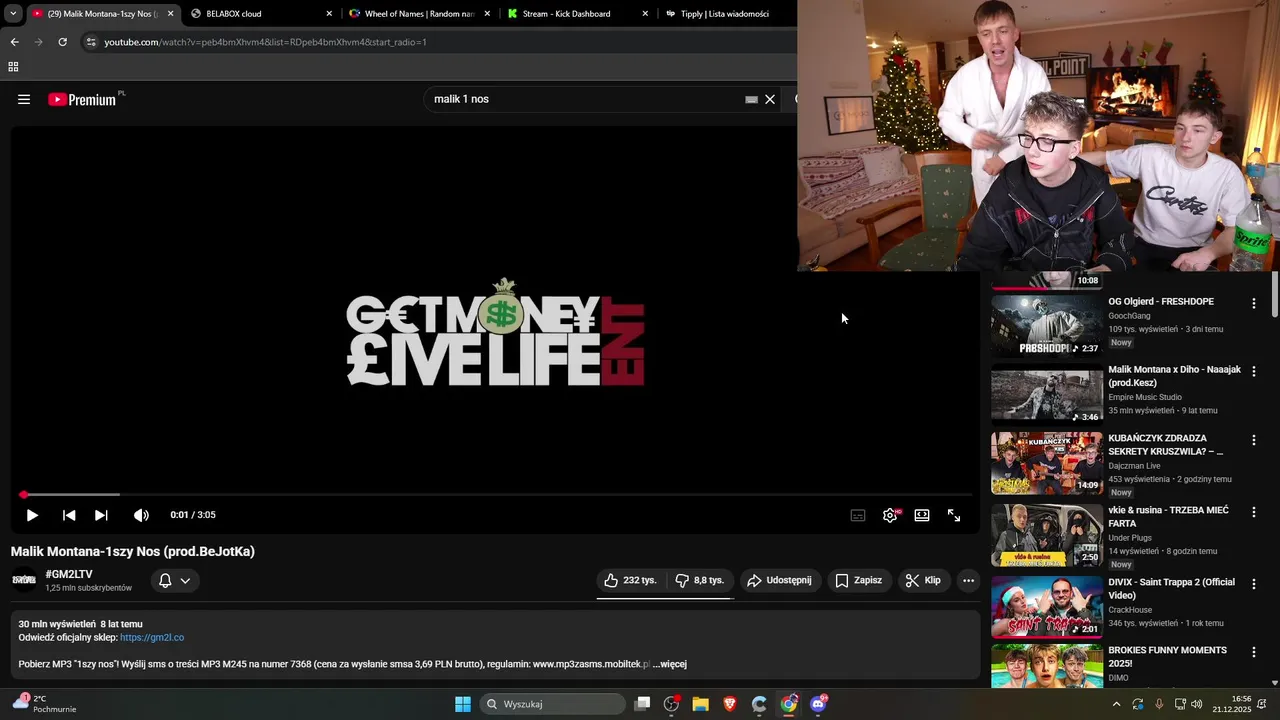The image size is (1280, 720).
Task: Open the browser apps grid icon
Action: pyautogui.click(x=13, y=67)
